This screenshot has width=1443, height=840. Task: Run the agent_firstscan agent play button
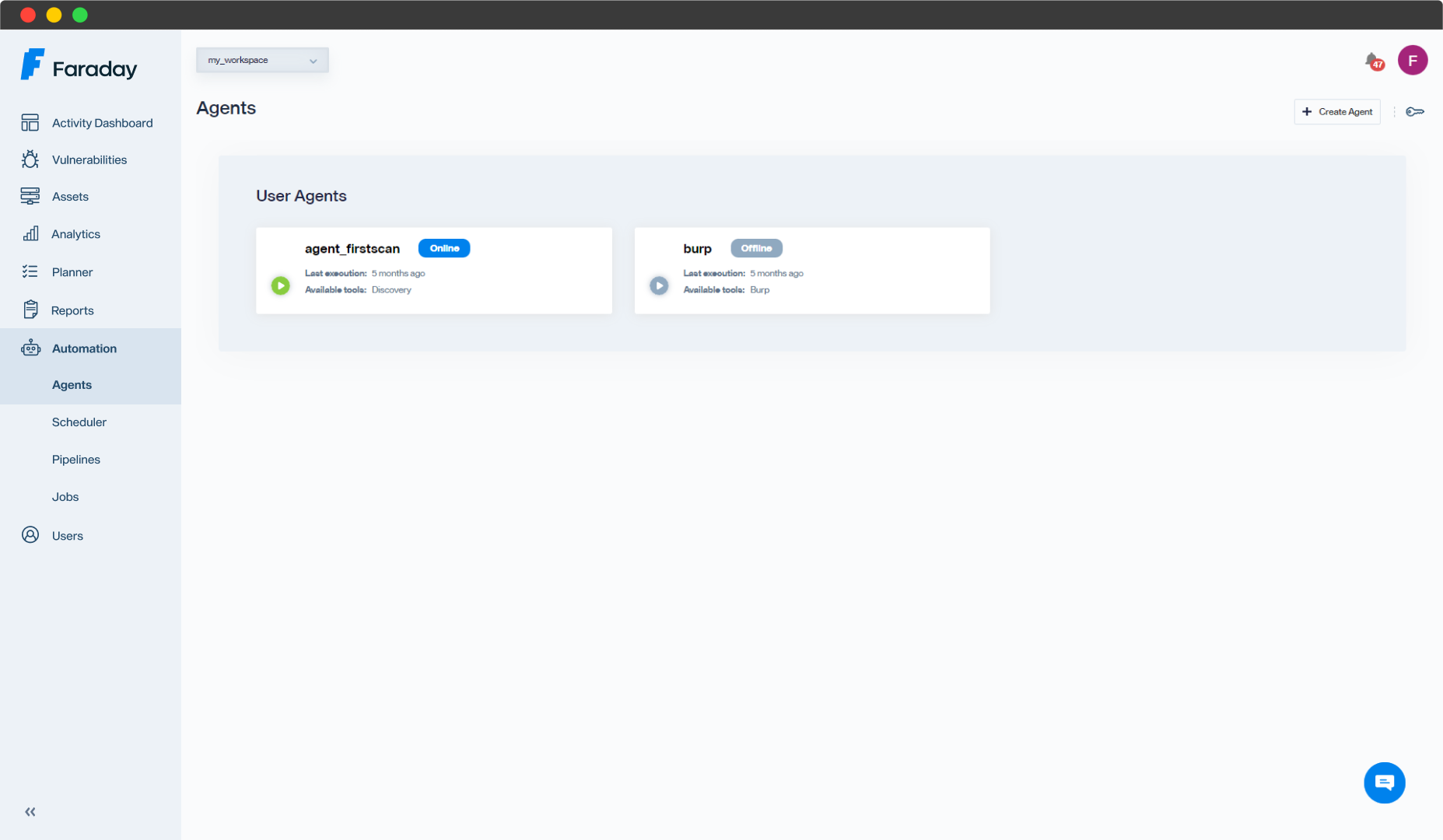(x=280, y=285)
